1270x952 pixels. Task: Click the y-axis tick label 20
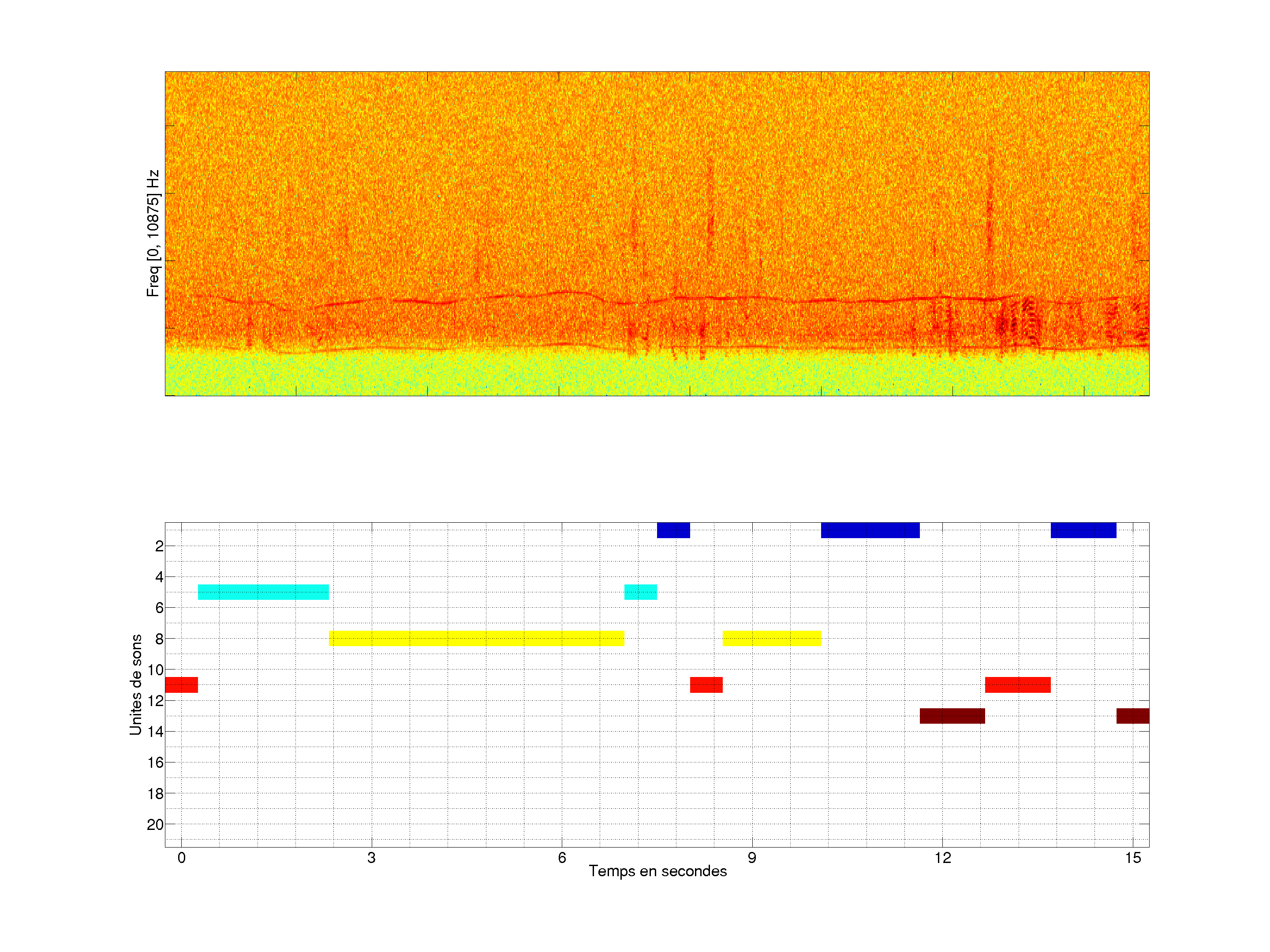pyautogui.click(x=155, y=825)
